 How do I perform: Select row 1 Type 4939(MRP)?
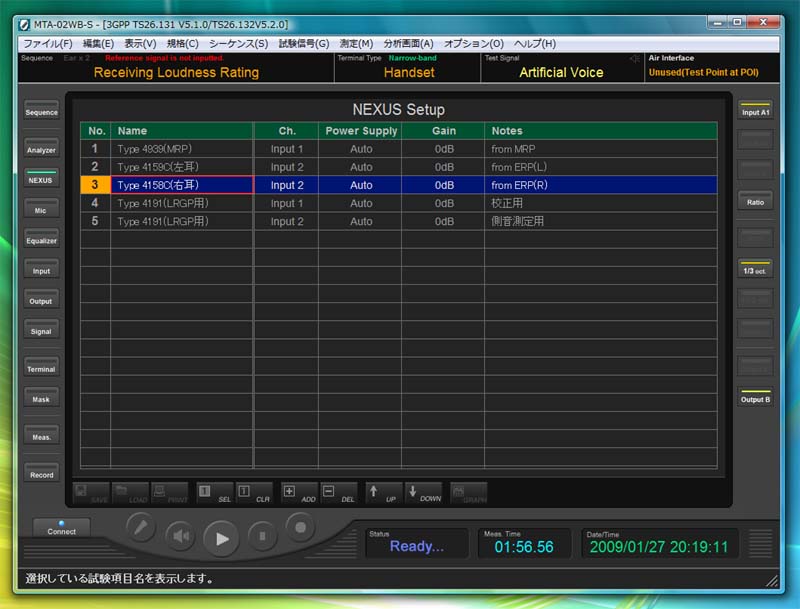click(x=398, y=149)
